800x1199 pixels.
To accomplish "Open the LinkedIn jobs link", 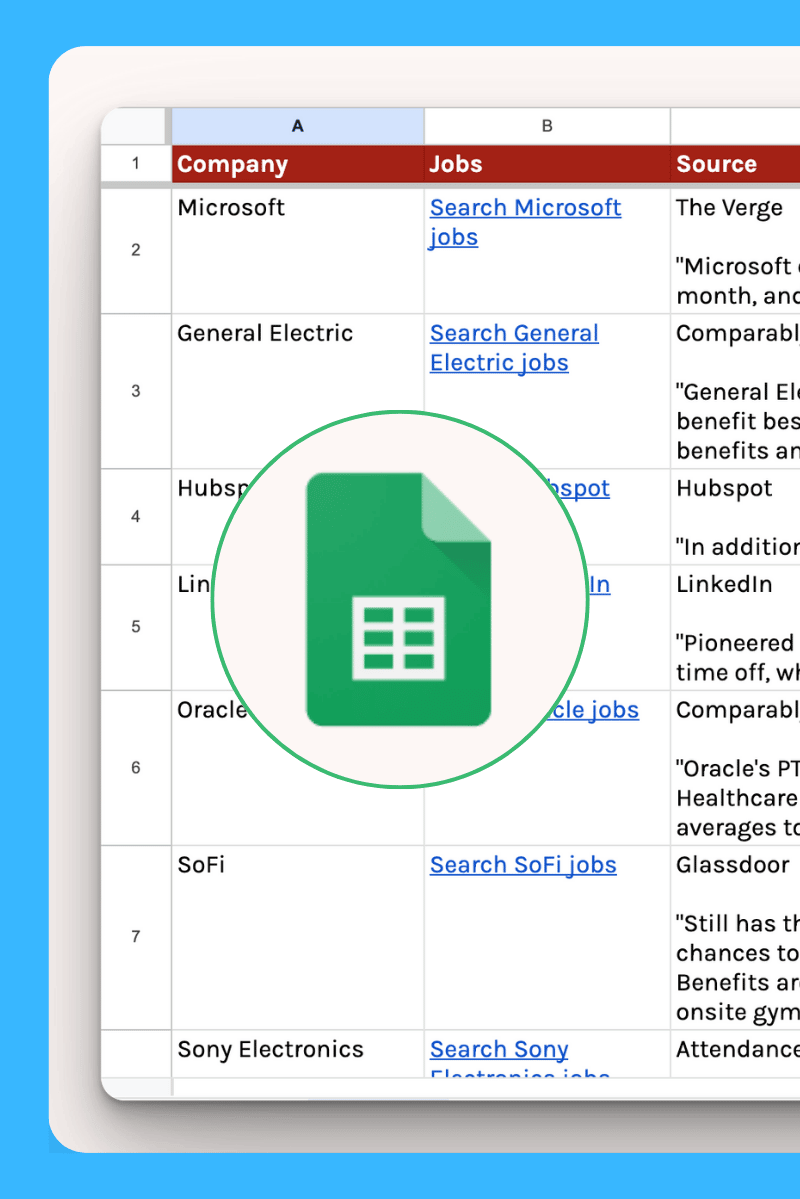I will coord(599,585).
